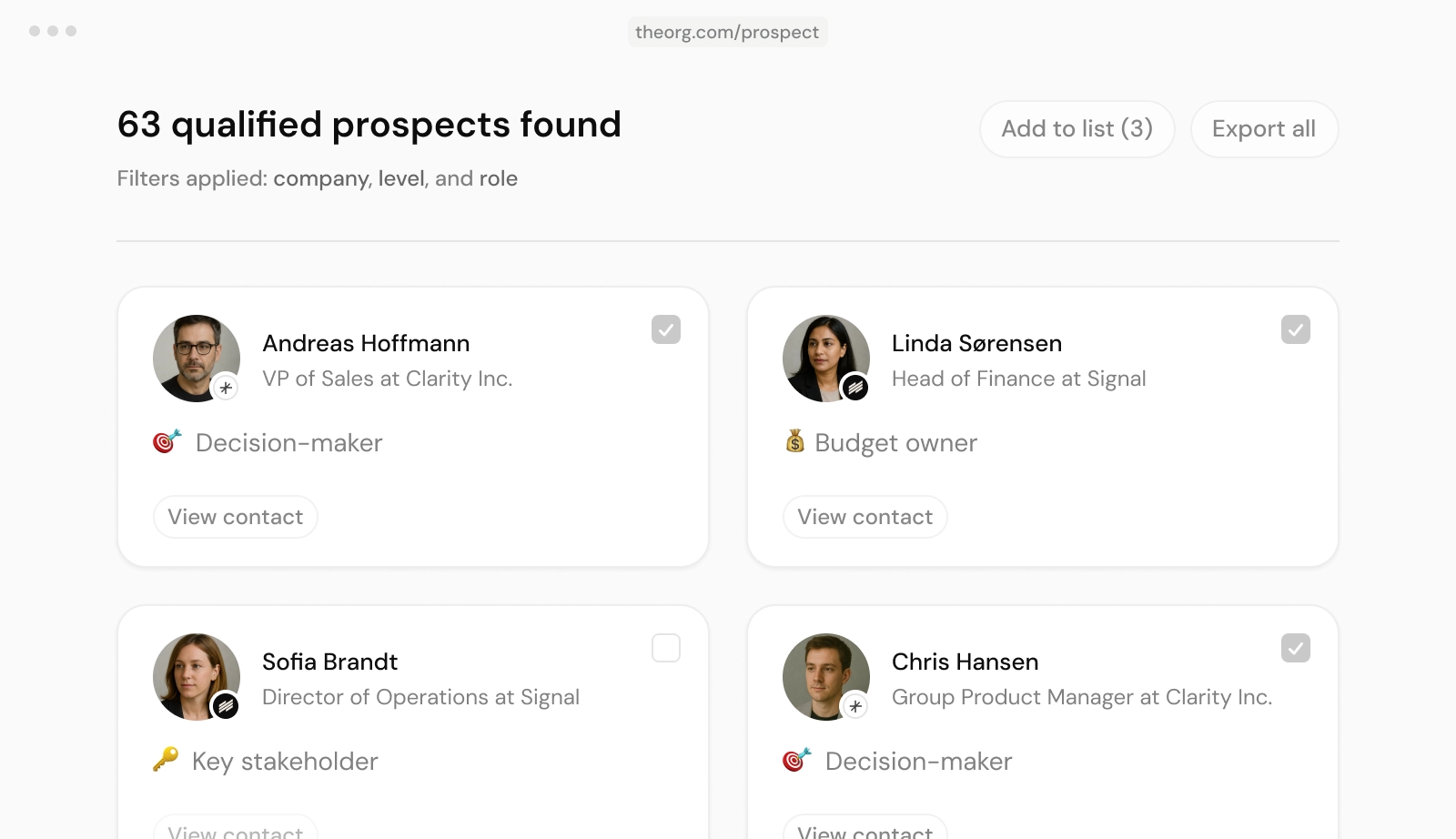
Task: Check Sofia Brandt's selection checkbox
Action: click(x=666, y=648)
